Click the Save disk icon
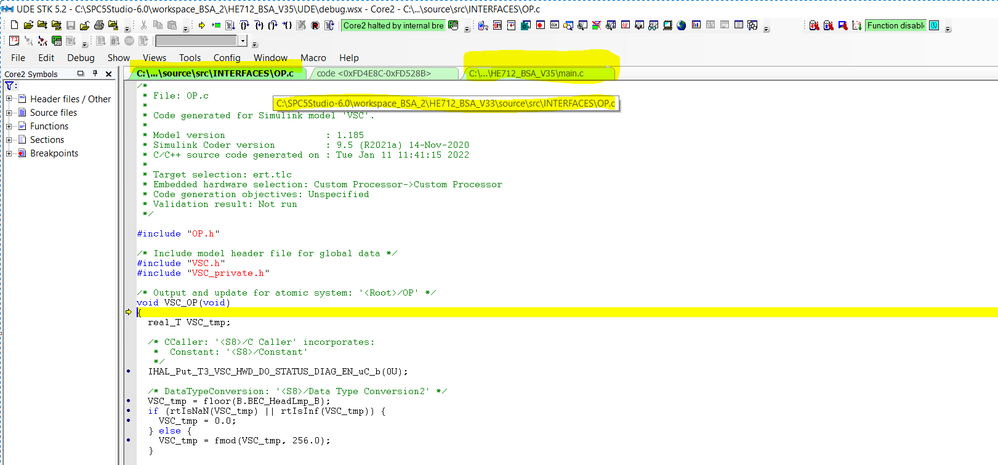This screenshot has height=465, width=998. point(70,25)
